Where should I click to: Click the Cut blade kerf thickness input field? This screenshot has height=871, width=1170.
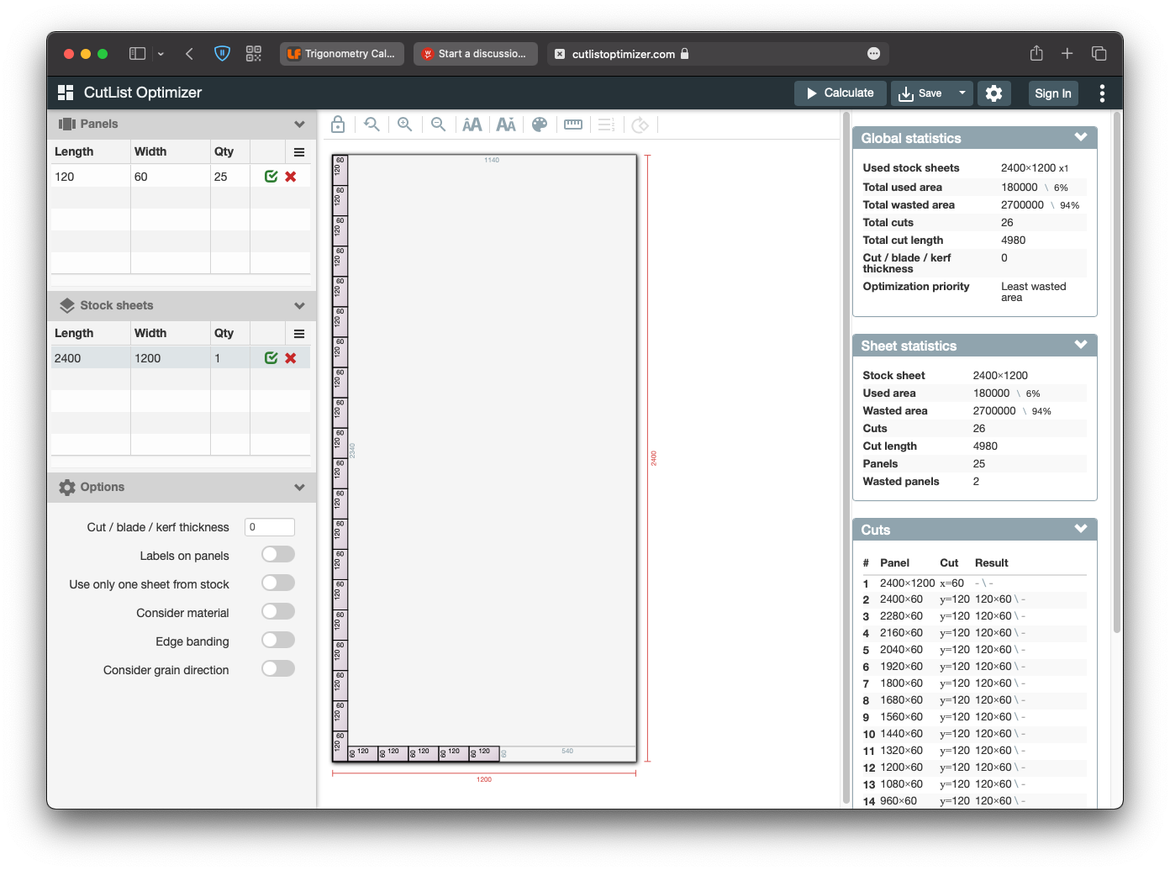(269, 526)
